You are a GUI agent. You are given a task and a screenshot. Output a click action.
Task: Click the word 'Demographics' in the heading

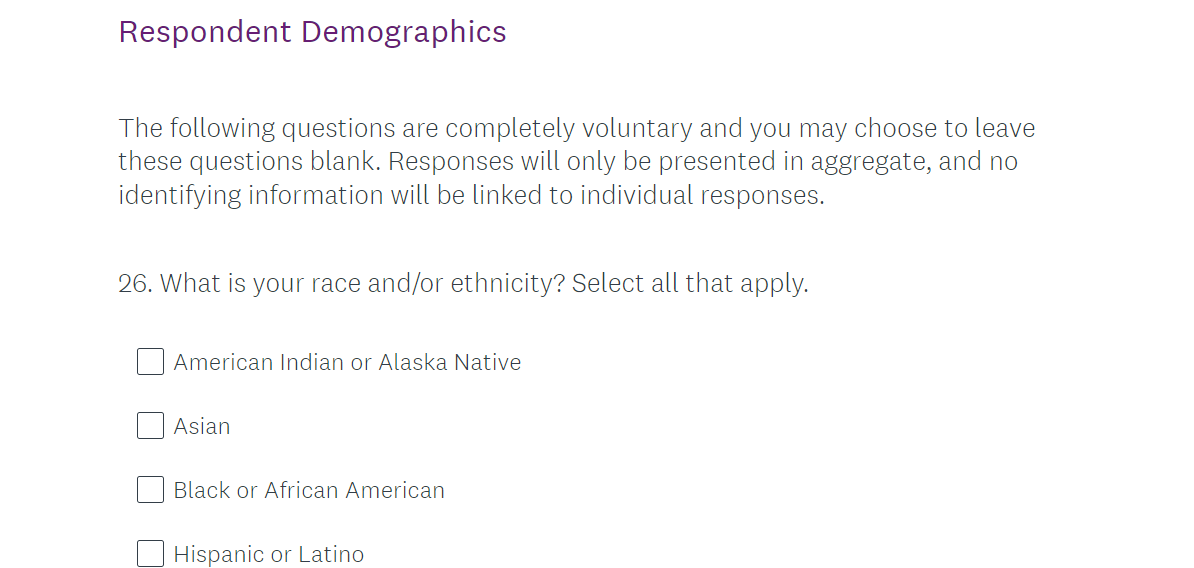404,32
